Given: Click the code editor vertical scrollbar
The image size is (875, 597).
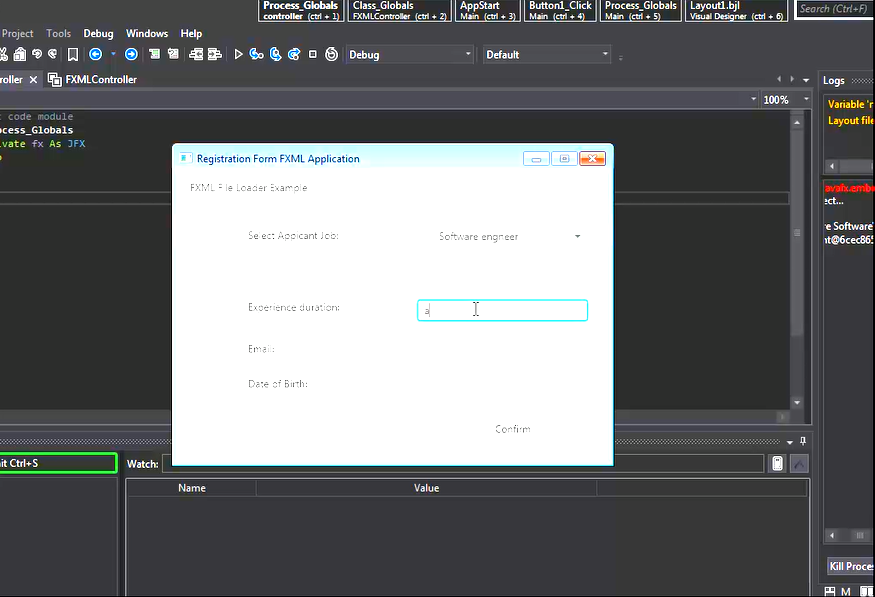Looking at the screenshot, I should [x=797, y=230].
